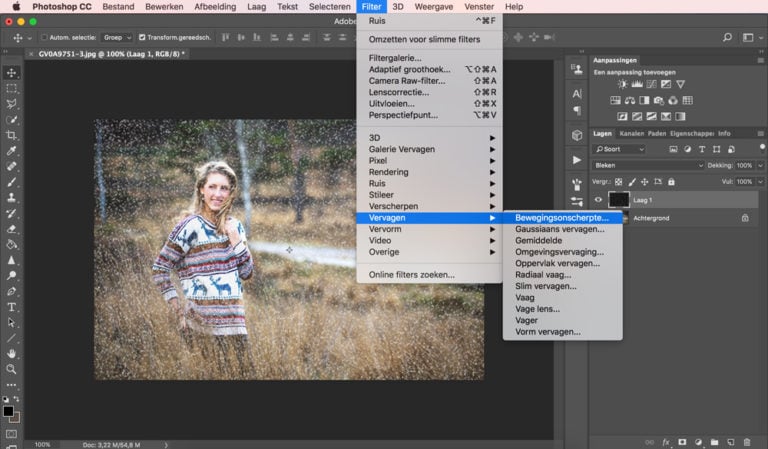Open the Groep dropdown
This screenshot has width=768, height=449.
click(116, 37)
